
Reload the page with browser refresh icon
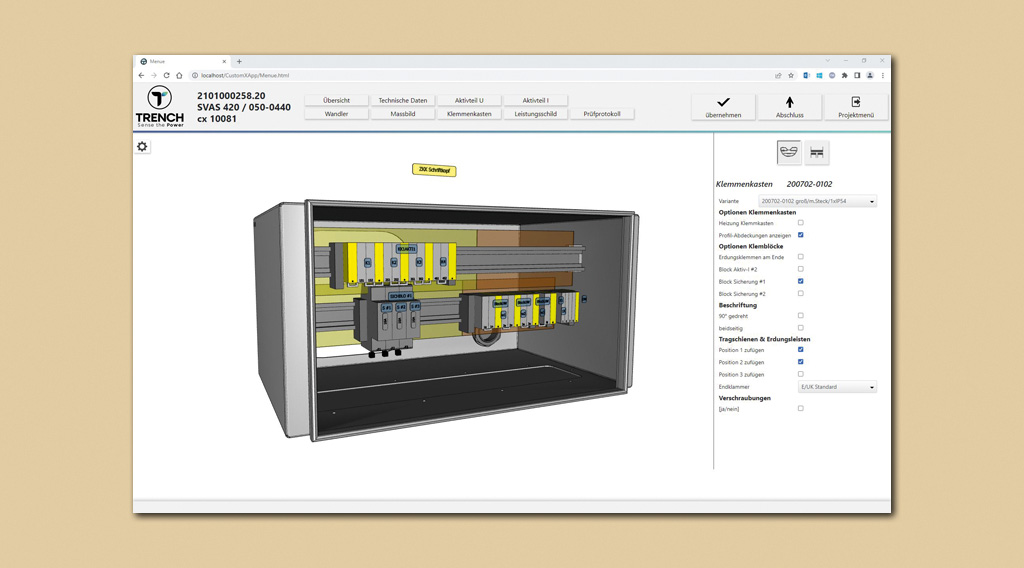point(166,75)
